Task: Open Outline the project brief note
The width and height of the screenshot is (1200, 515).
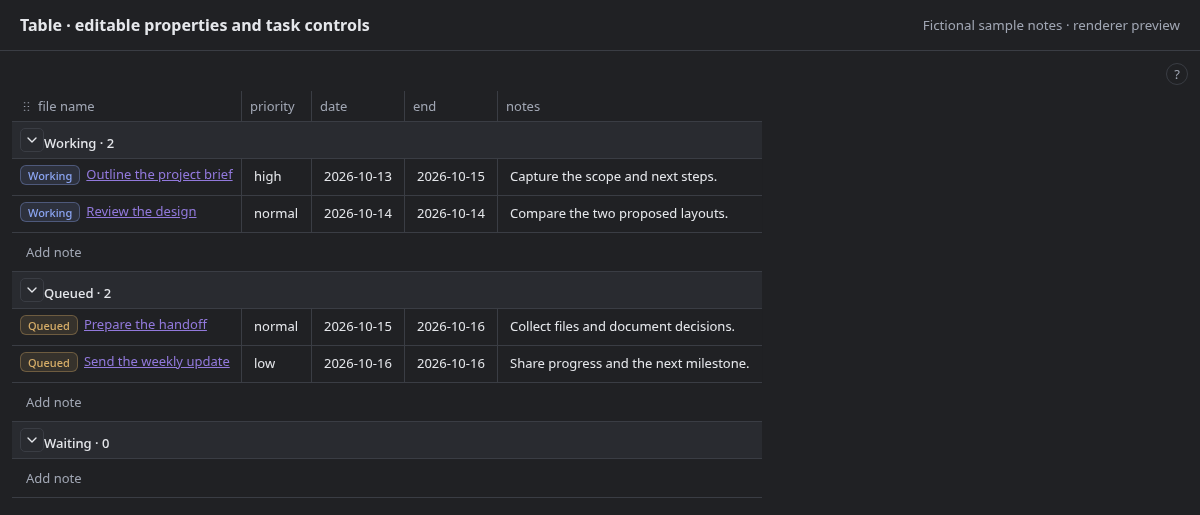Action: coord(159,174)
